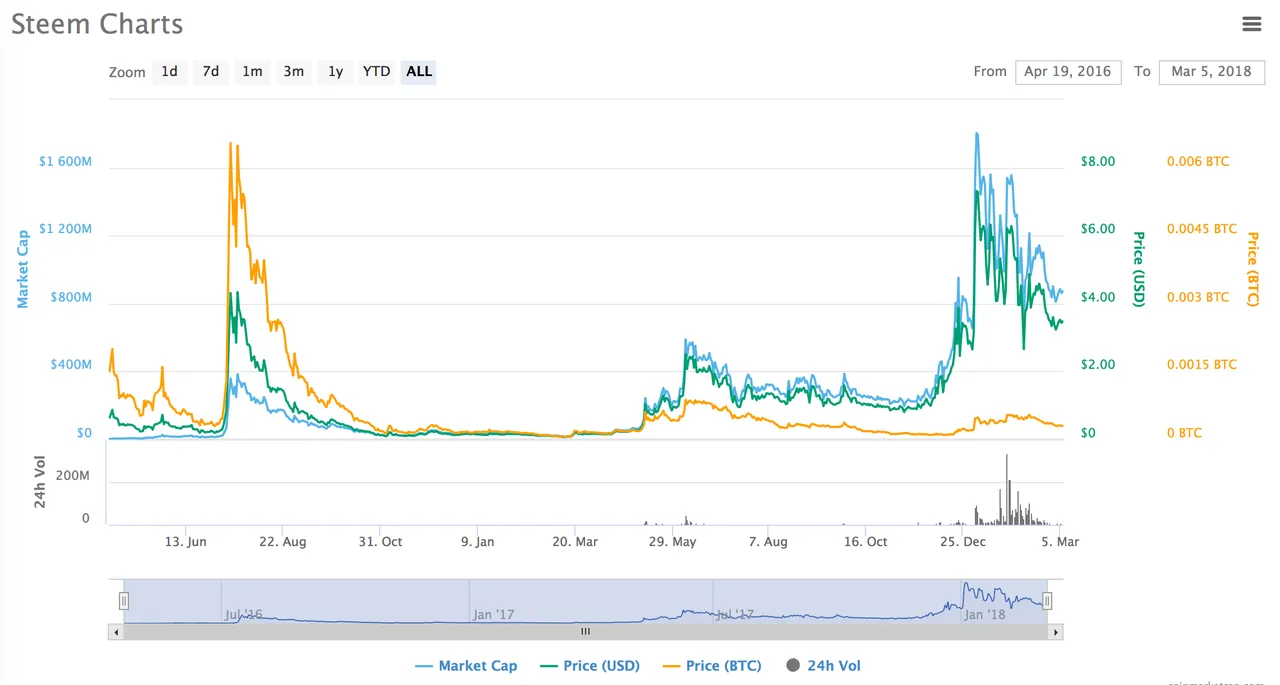Click the 13. Jun date label
The image size is (1280, 685).
[x=185, y=542]
